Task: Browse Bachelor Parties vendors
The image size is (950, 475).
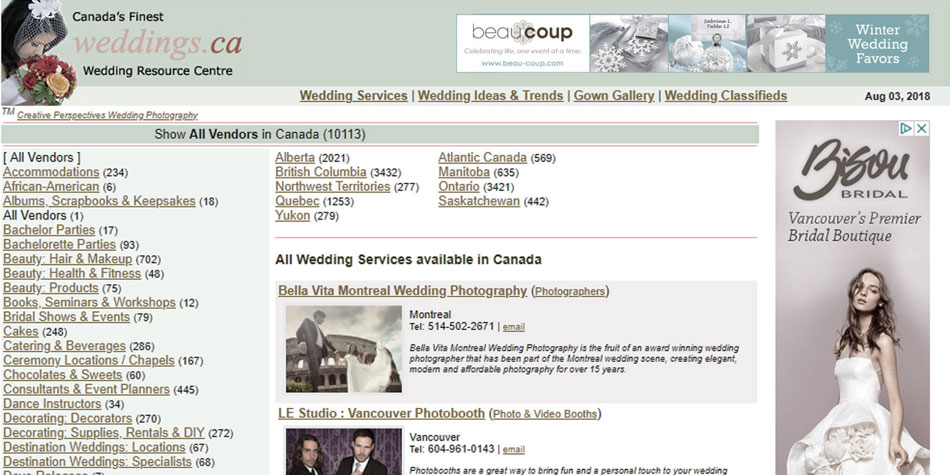Action: pyautogui.click(x=49, y=230)
